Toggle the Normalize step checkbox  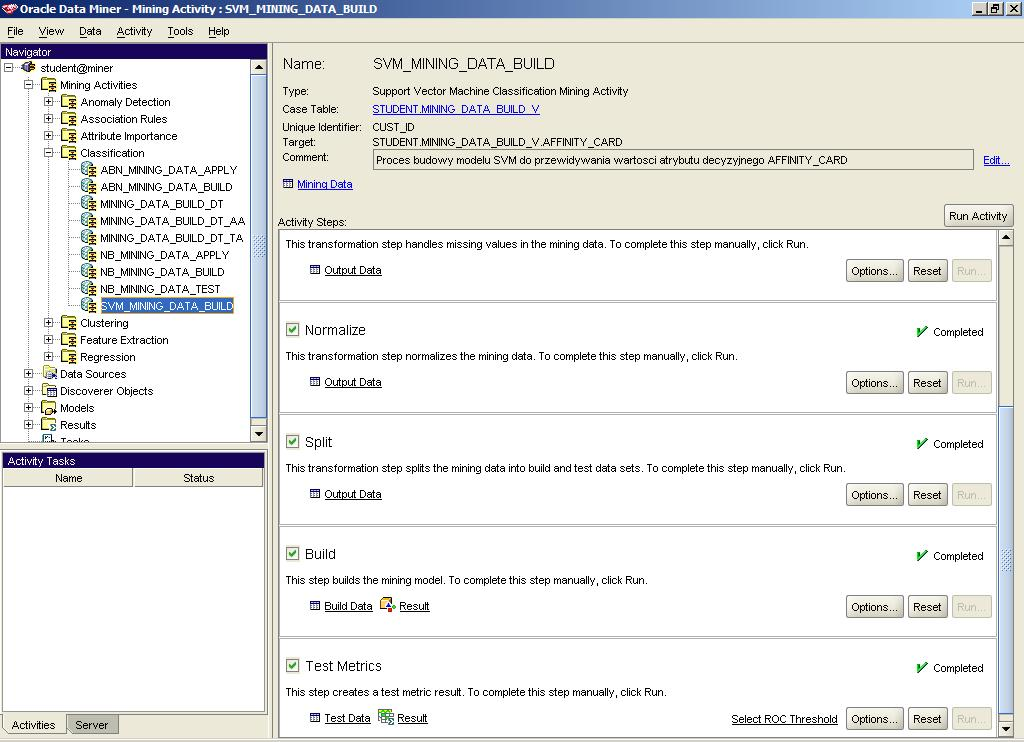coord(293,330)
